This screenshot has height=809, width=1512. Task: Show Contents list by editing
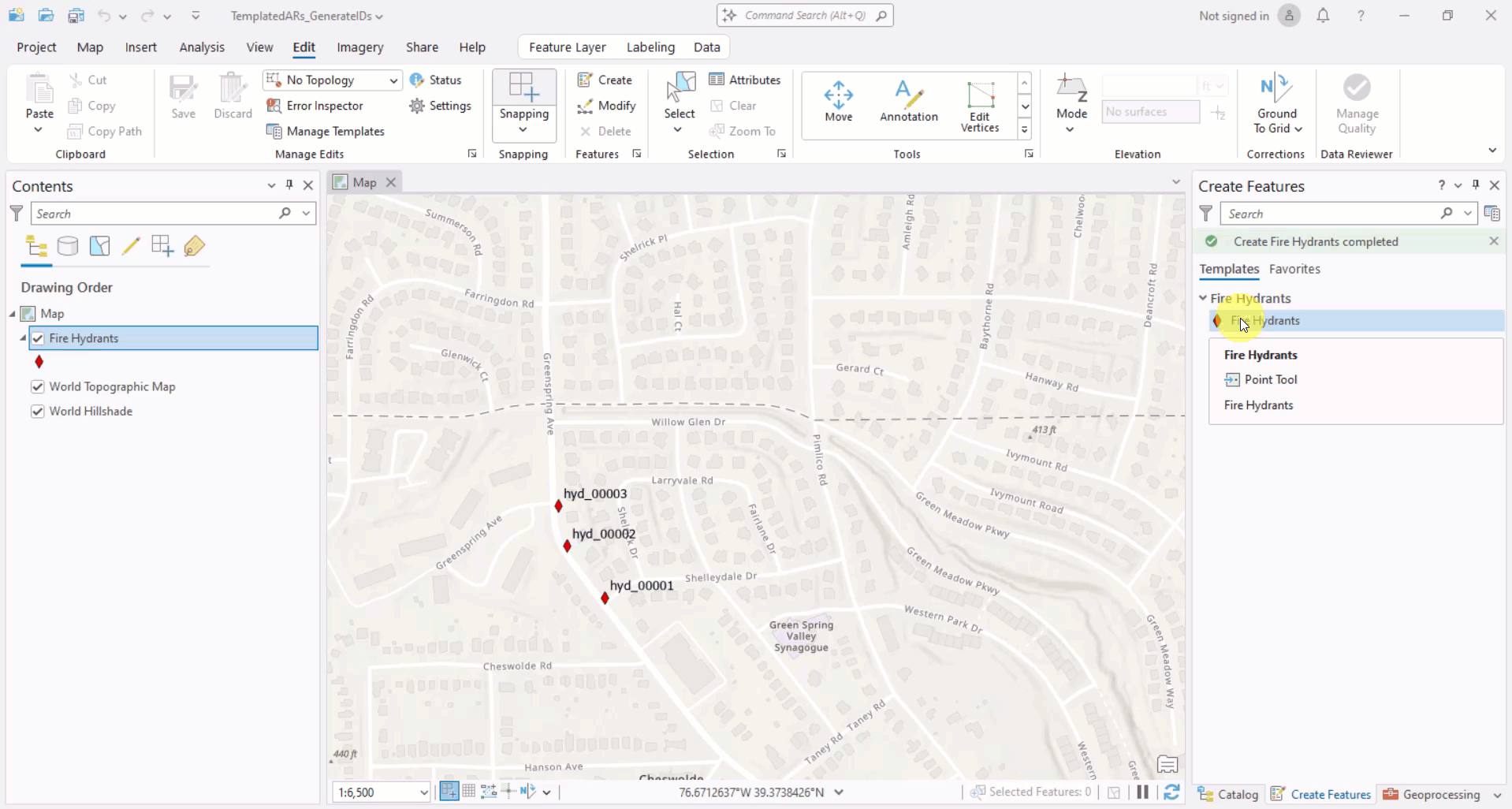[x=131, y=247]
